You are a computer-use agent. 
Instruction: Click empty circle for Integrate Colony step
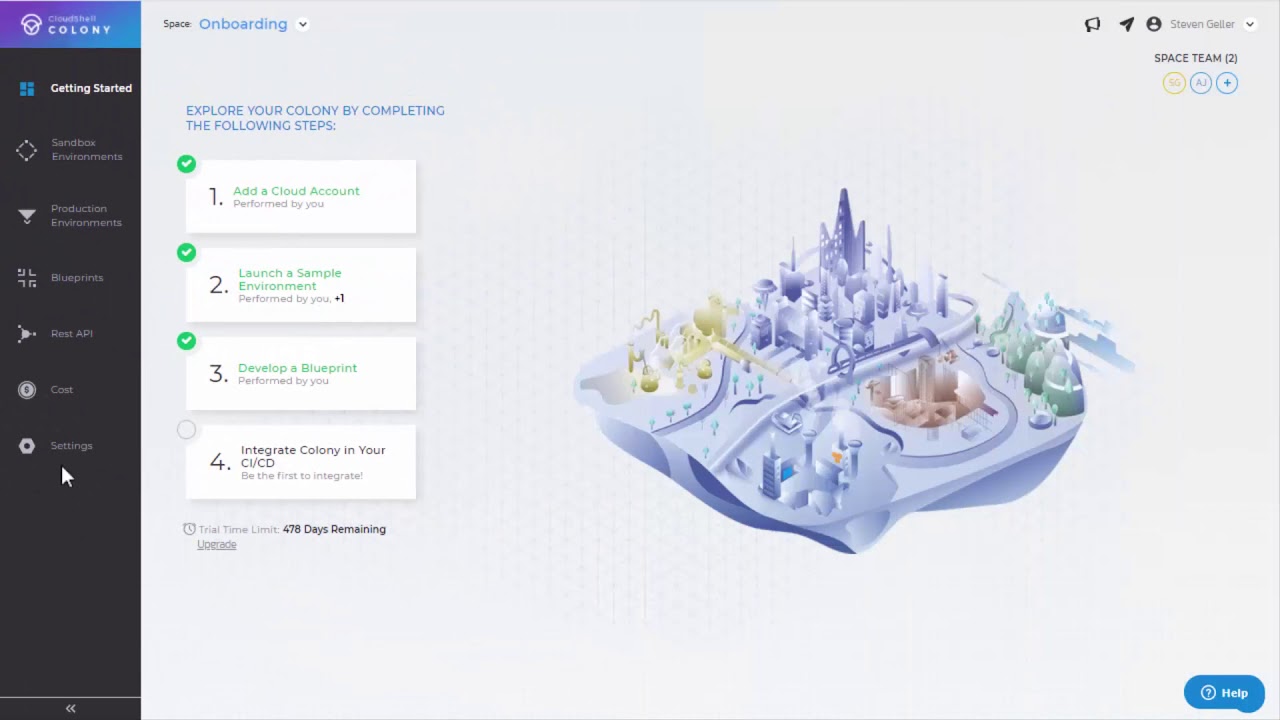pyautogui.click(x=186, y=430)
